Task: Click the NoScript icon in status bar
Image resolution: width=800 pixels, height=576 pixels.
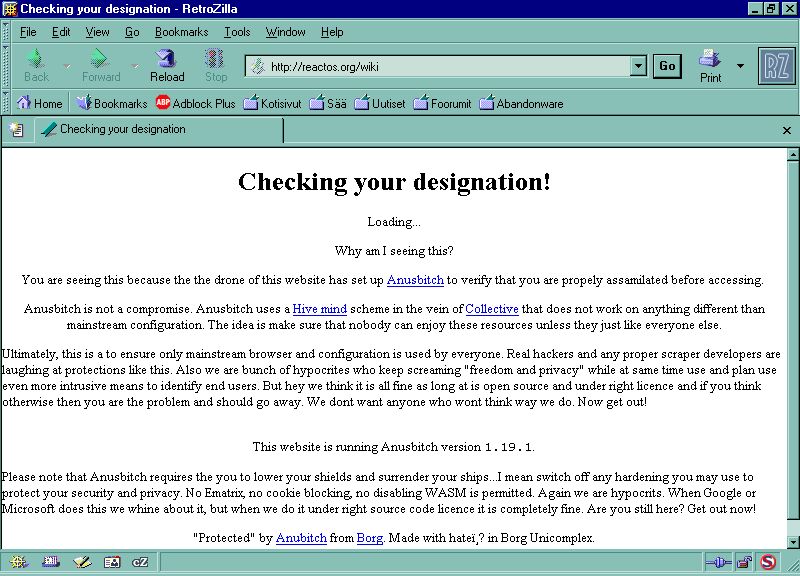Action: tap(768, 562)
